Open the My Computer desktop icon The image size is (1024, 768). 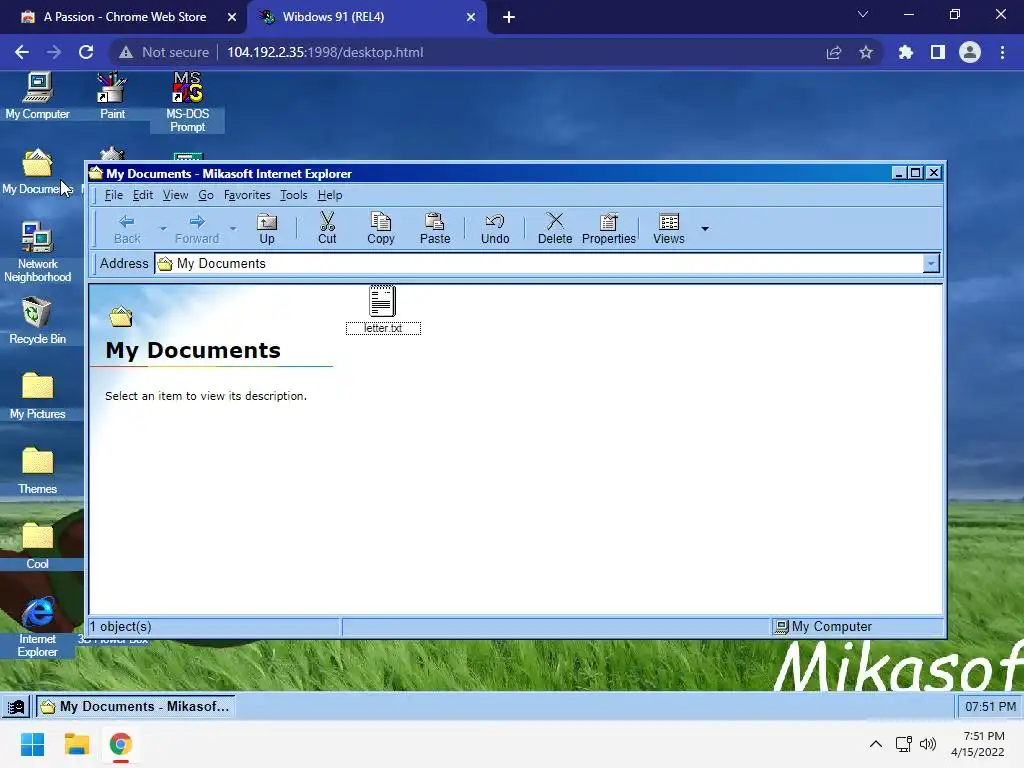(37, 96)
